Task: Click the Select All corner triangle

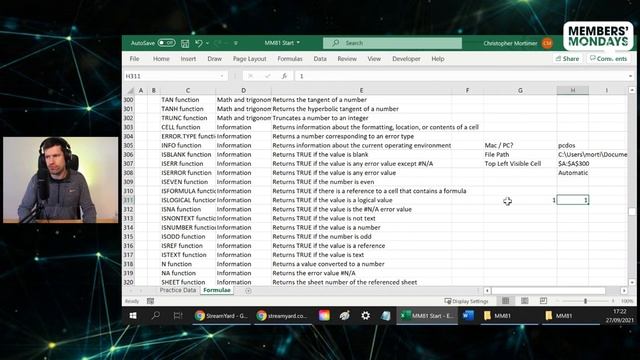Action: (x=130, y=91)
